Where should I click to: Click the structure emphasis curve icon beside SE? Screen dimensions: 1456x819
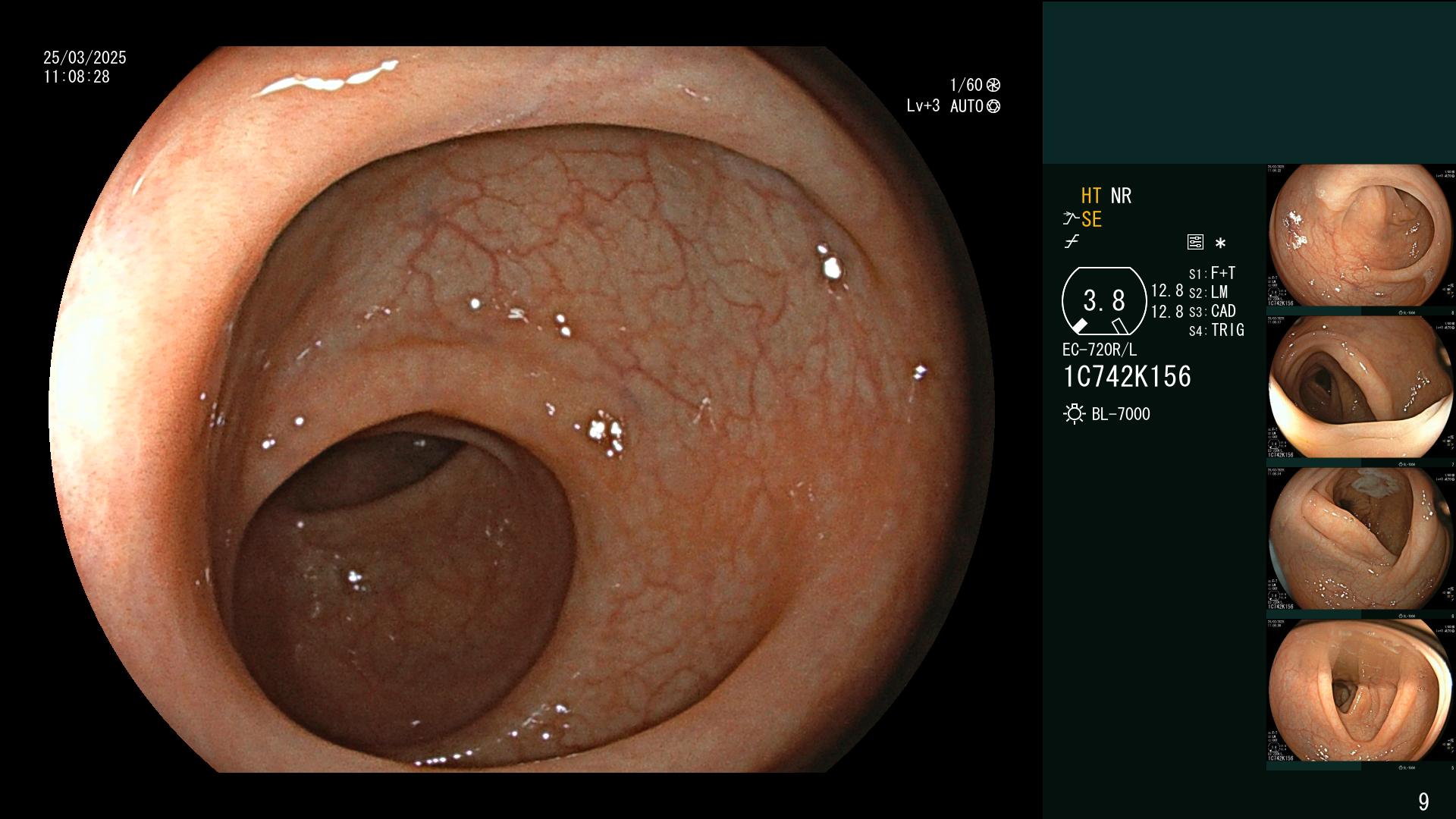(x=1070, y=220)
